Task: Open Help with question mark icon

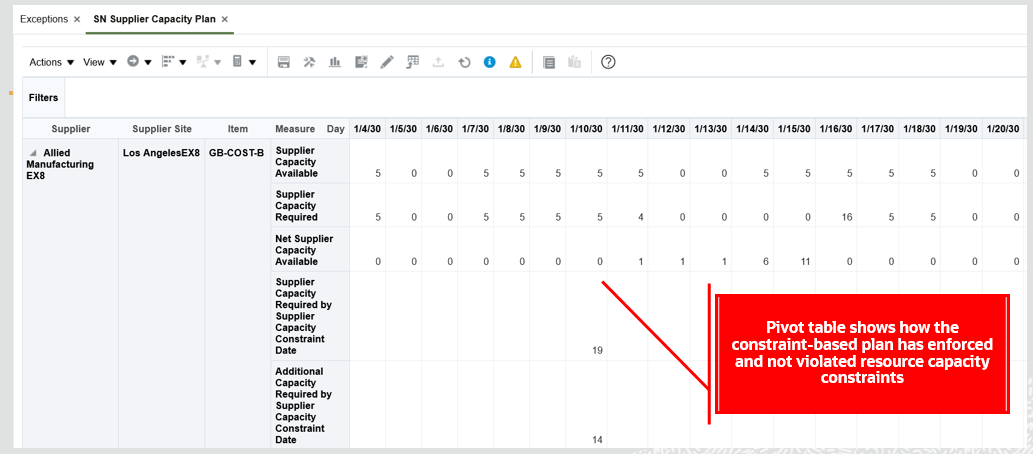Action: pyautogui.click(x=609, y=62)
